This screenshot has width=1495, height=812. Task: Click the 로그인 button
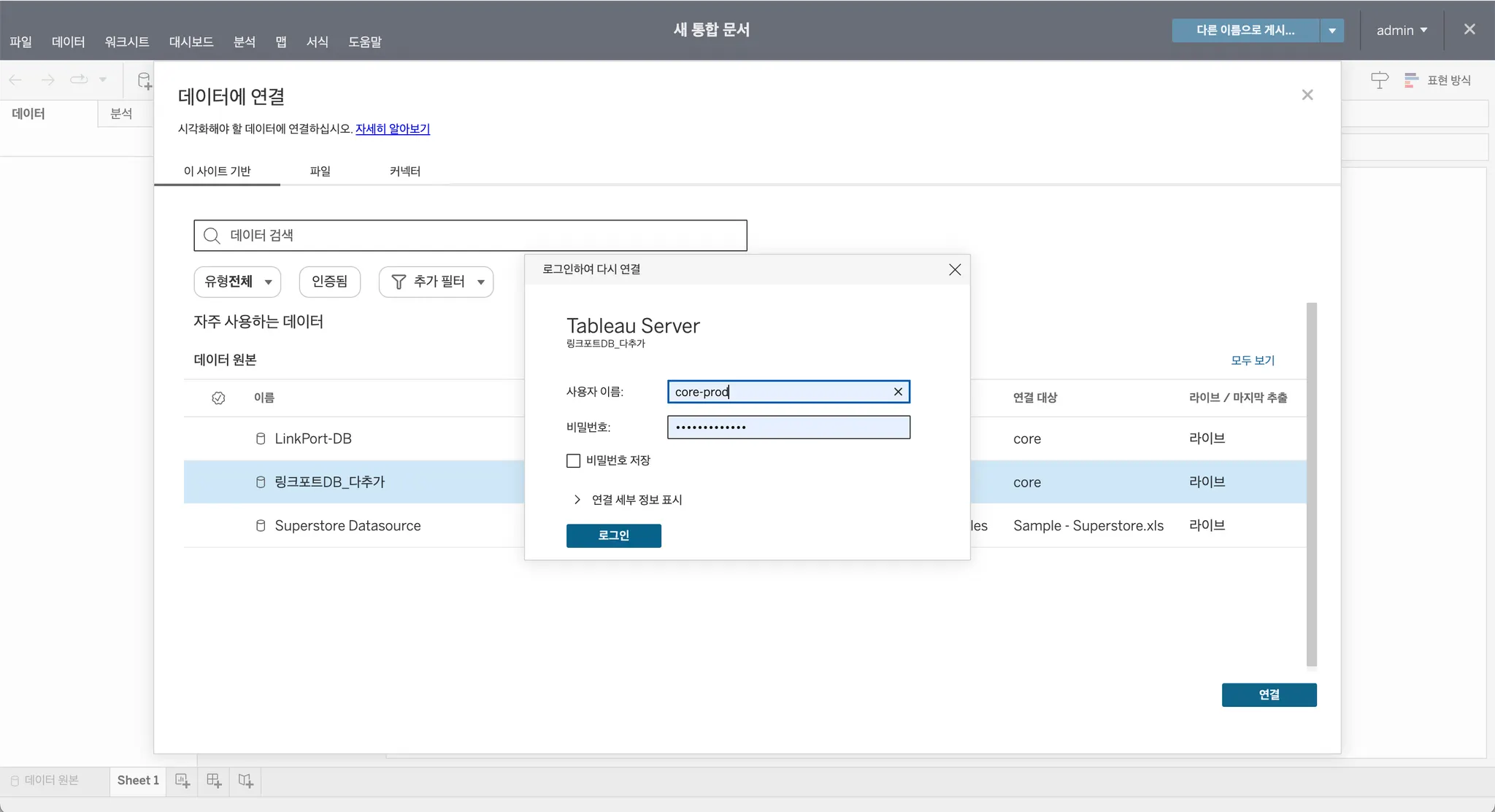tap(613, 535)
